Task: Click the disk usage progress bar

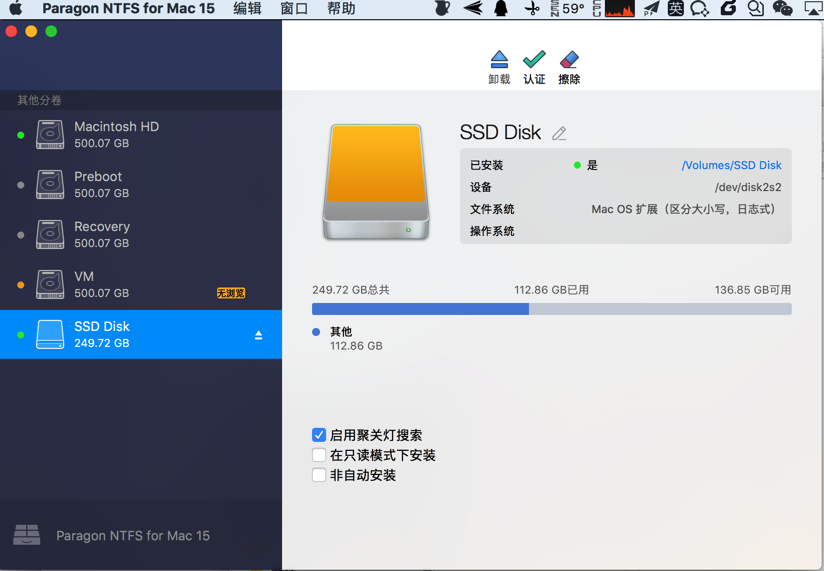Action: click(552, 309)
